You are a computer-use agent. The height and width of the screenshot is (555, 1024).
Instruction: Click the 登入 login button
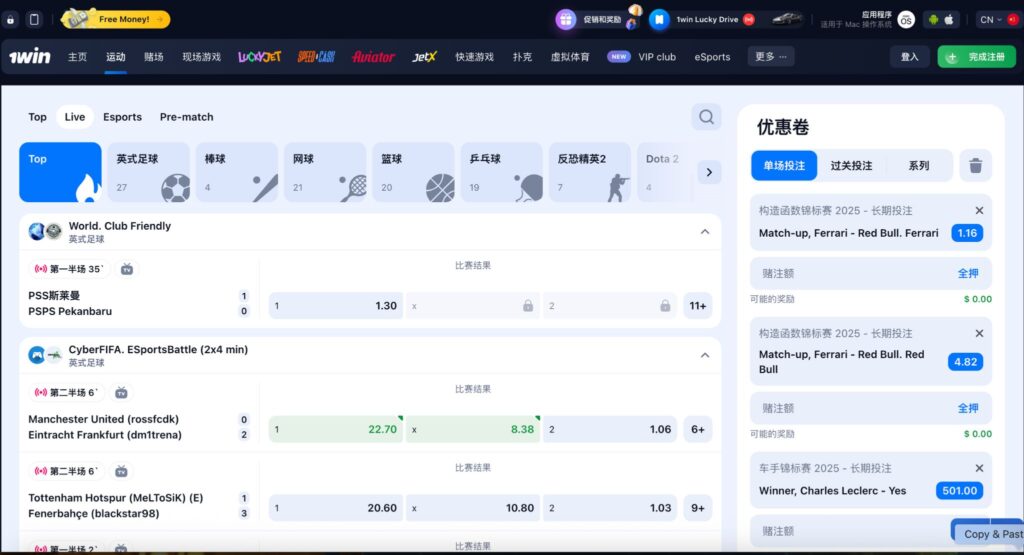(x=909, y=57)
